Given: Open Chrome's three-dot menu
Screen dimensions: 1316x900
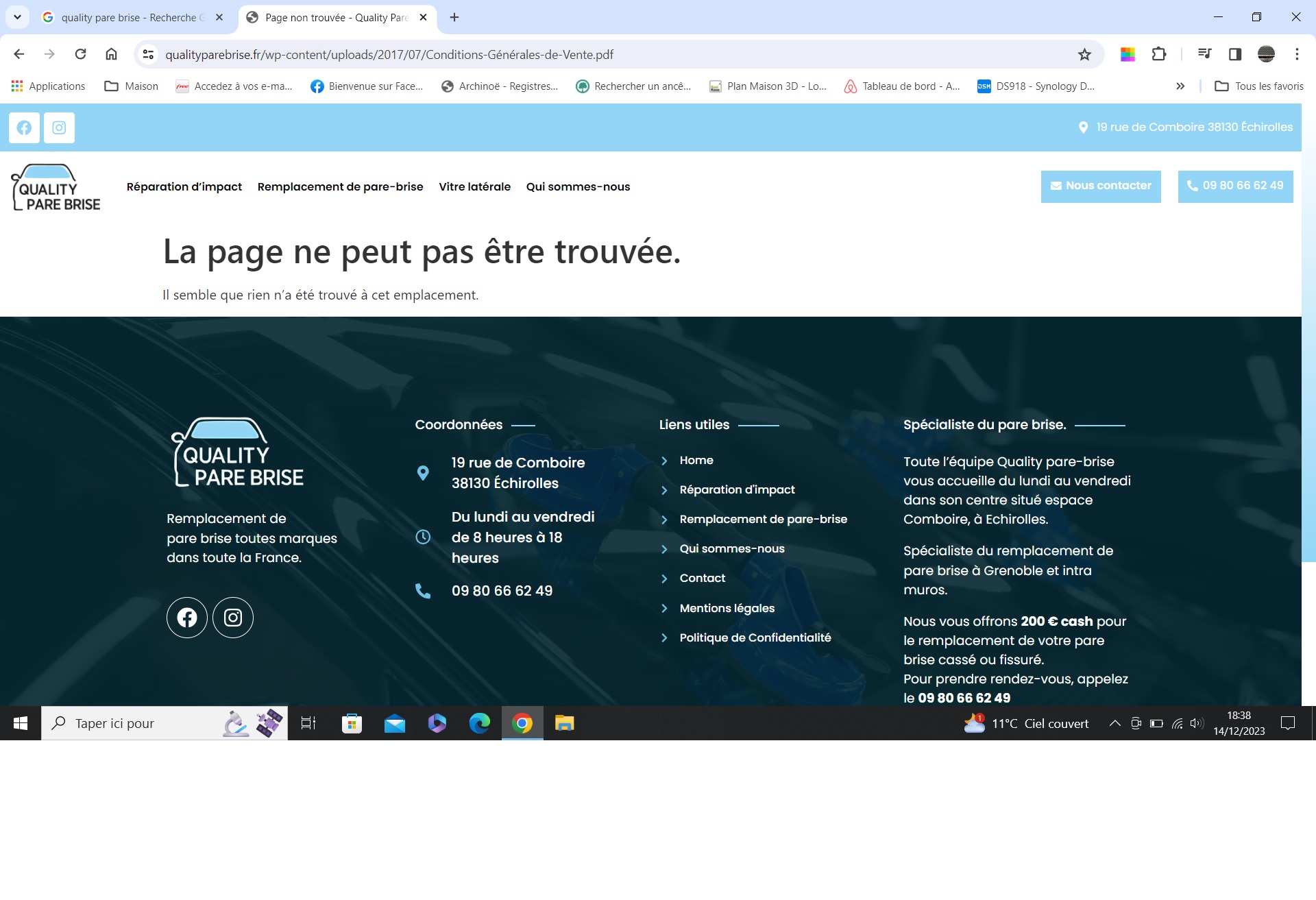Looking at the screenshot, I should coord(1297,54).
